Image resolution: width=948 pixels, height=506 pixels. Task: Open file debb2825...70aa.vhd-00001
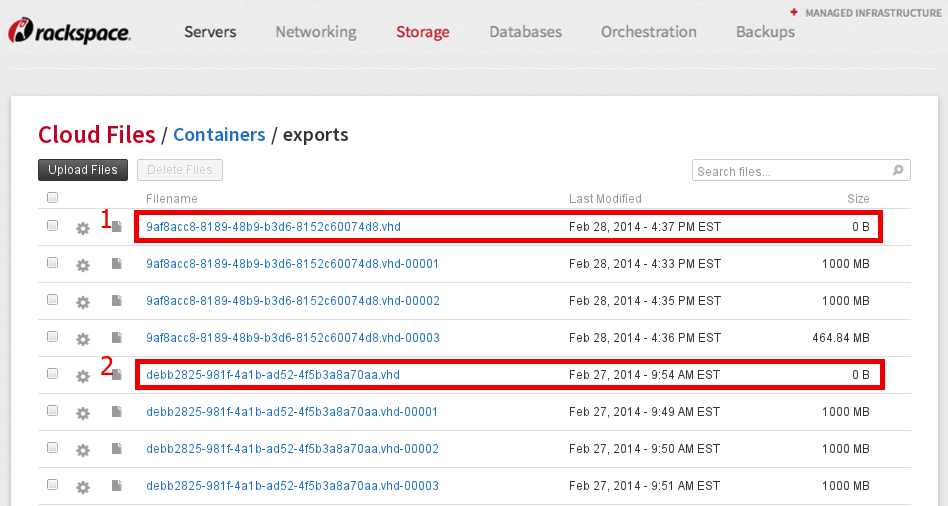point(291,412)
